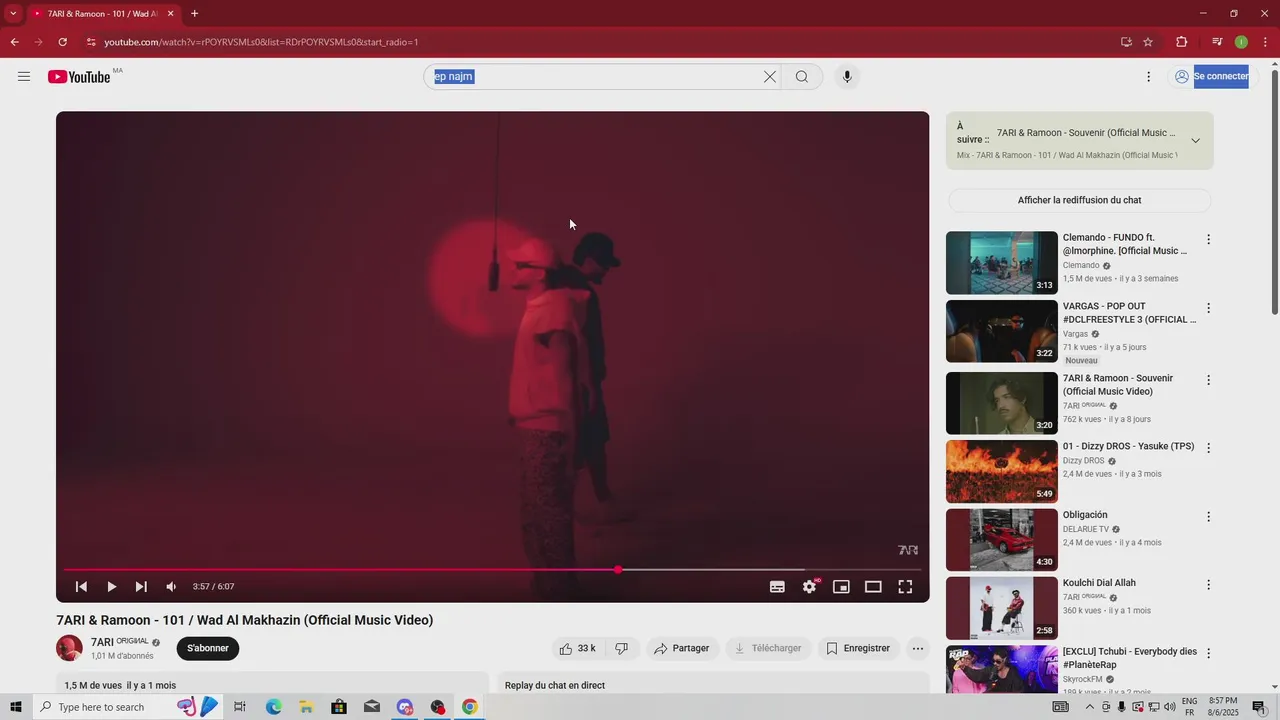Toggle subtitles with the captions icon
1280x720 pixels.
point(777,587)
